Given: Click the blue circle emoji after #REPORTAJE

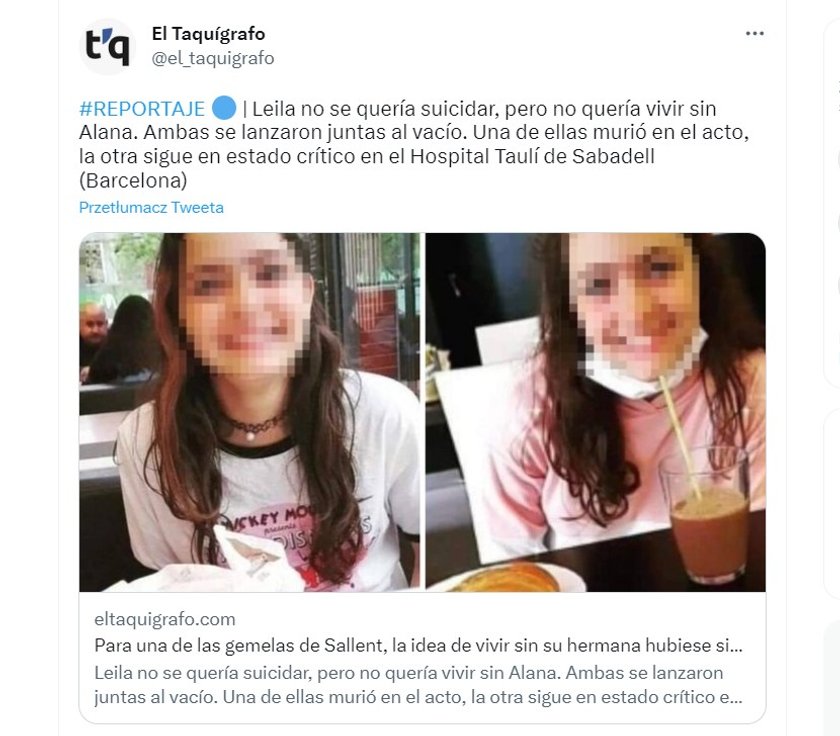Looking at the screenshot, I should (x=224, y=108).
